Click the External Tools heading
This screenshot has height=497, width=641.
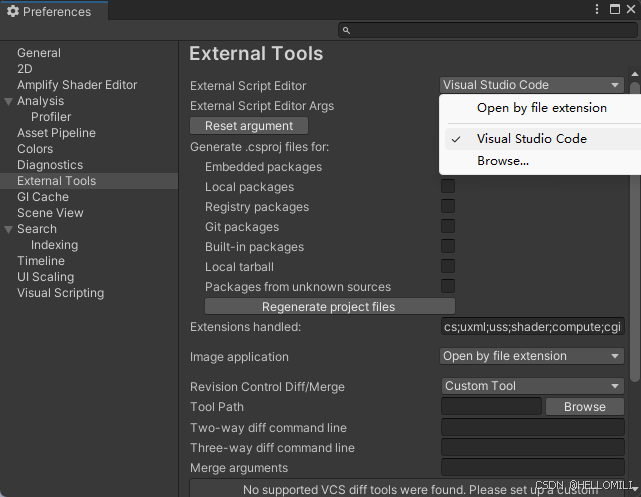pos(256,54)
